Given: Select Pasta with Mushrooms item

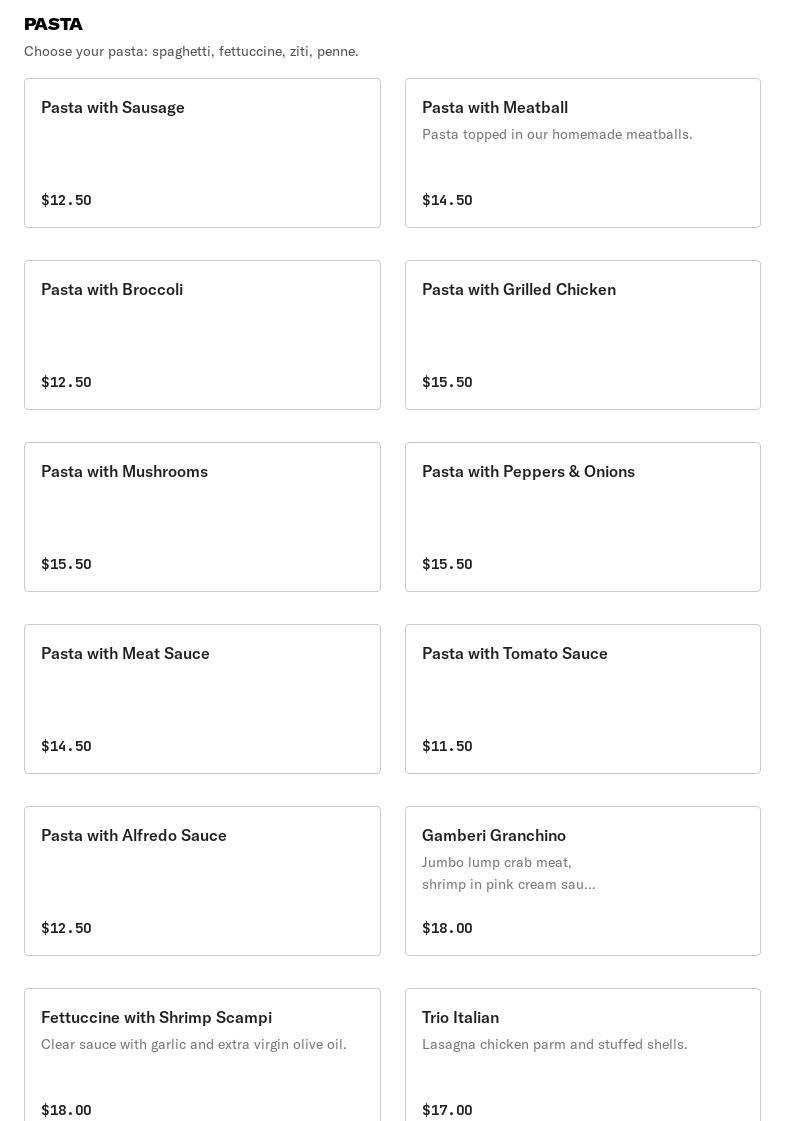Looking at the screenshot, I should [202, 517].
